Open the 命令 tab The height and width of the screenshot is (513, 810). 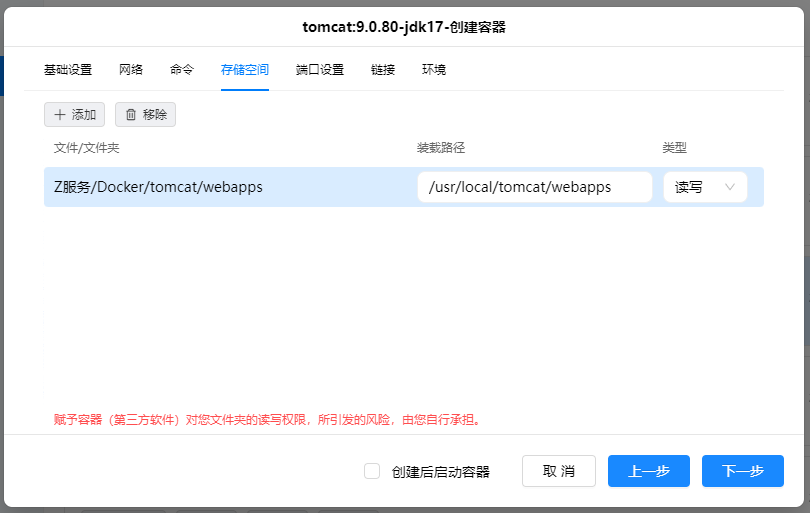(x=182, y=70)
